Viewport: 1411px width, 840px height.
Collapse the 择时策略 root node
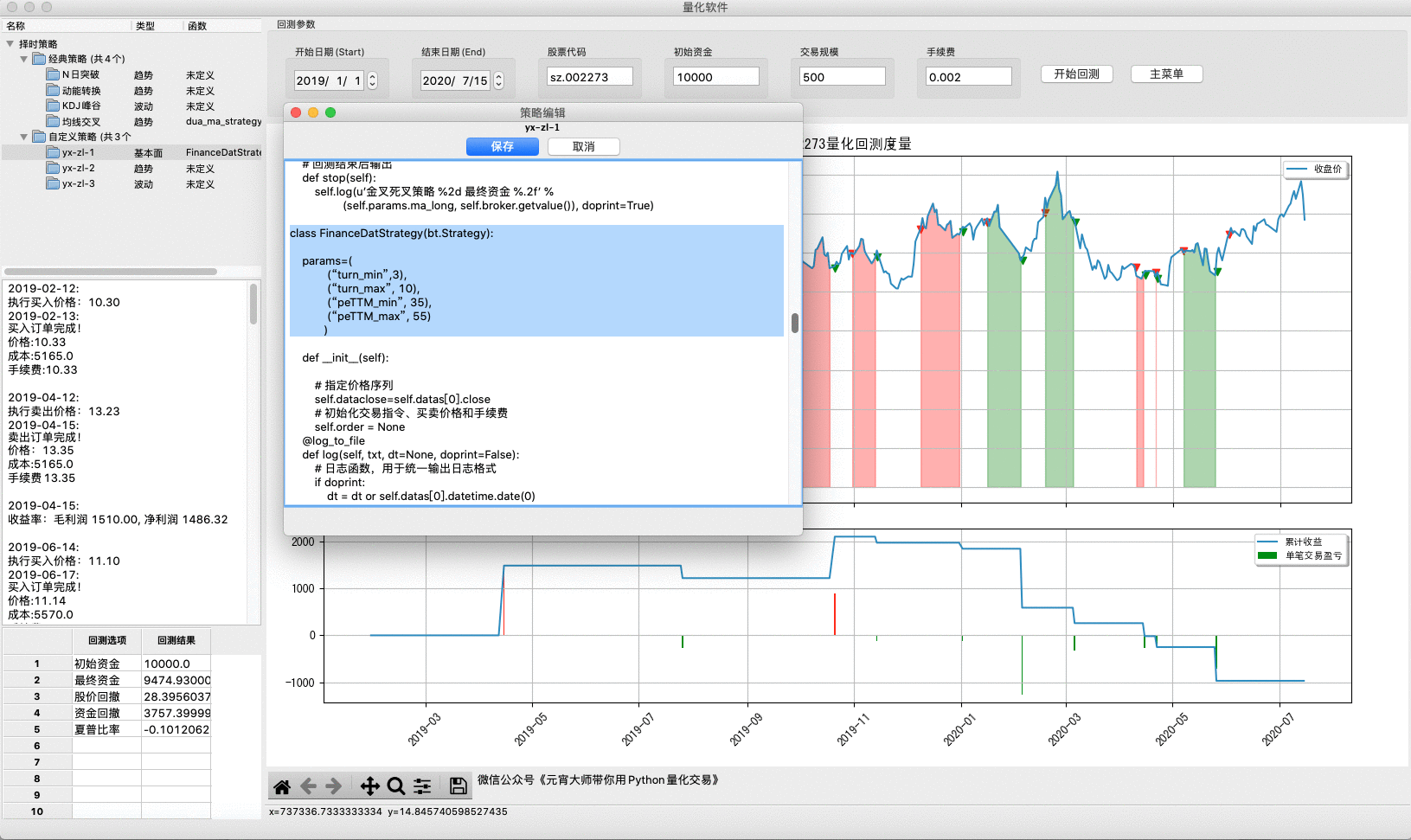click(x=10, y=43)
